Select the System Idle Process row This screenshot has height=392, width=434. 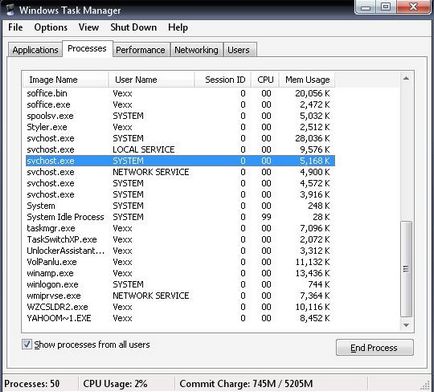point(180,217)
